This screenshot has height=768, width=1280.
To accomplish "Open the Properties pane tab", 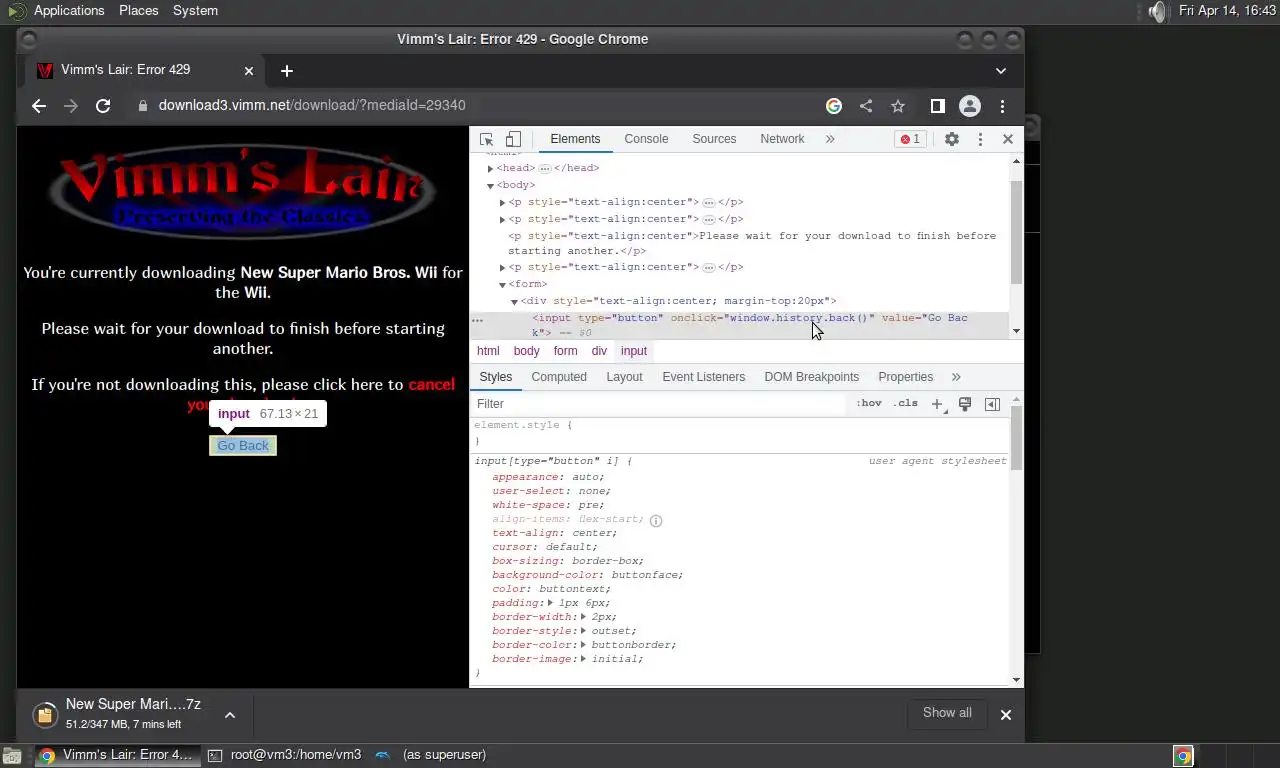I will 905,377.
